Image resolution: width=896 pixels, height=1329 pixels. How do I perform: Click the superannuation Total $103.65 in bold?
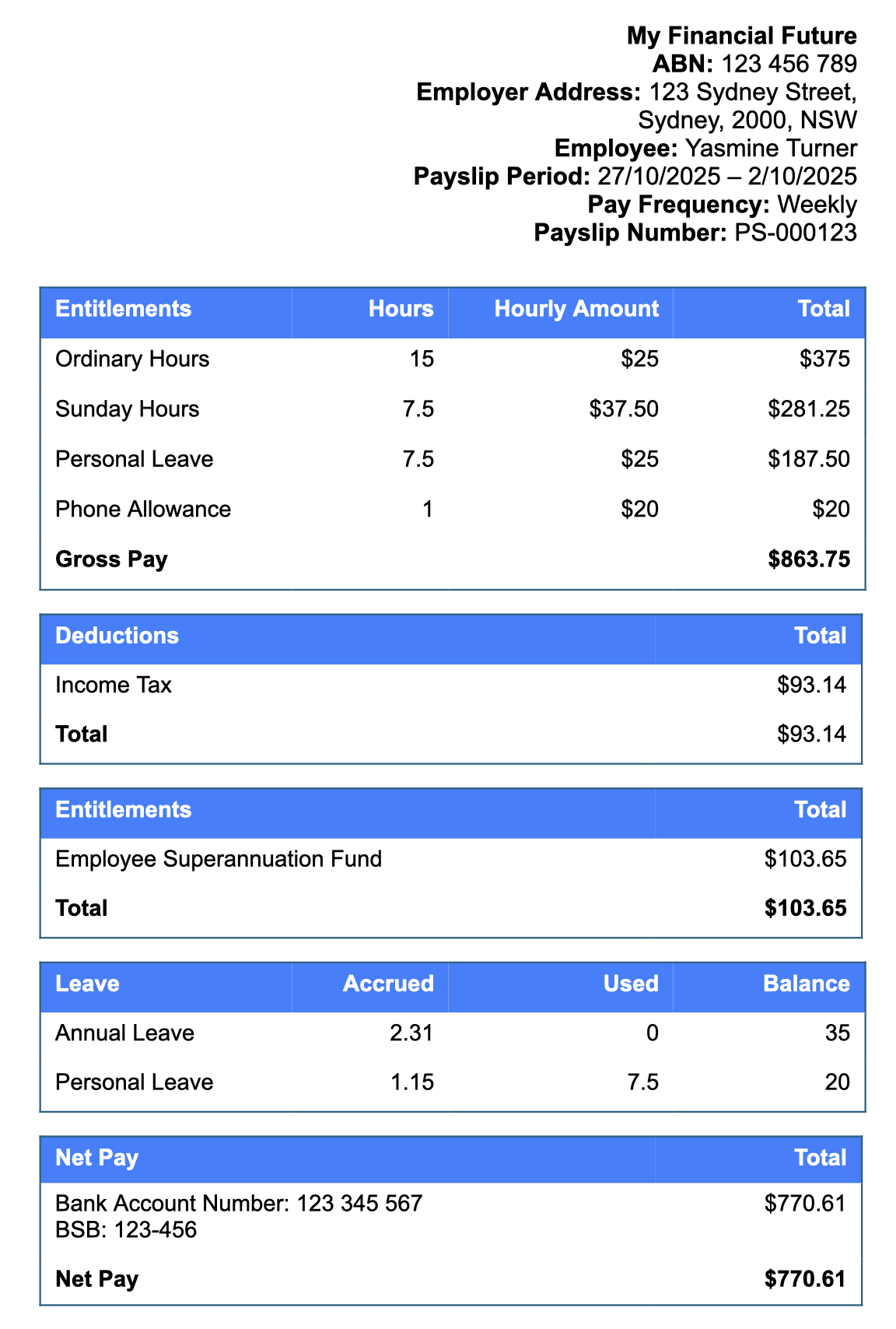pyautogui.click(x=805, y=908)
